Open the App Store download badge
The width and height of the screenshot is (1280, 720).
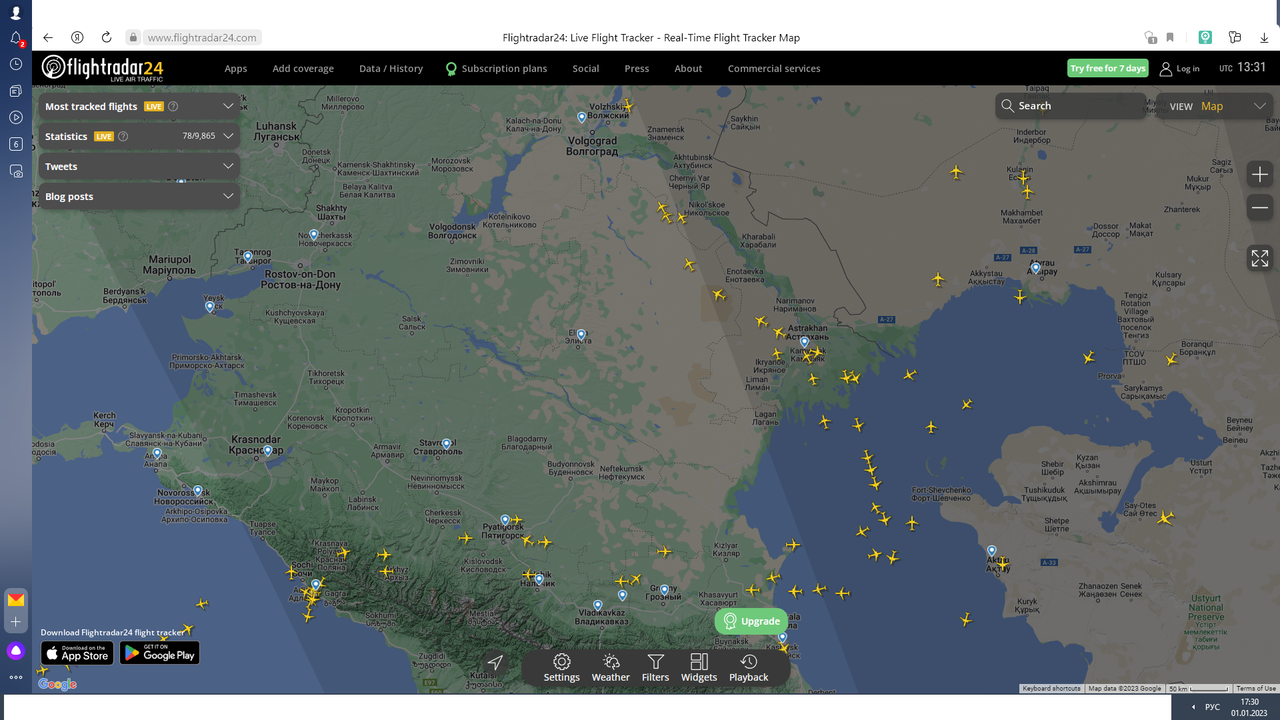click(77, 653)
